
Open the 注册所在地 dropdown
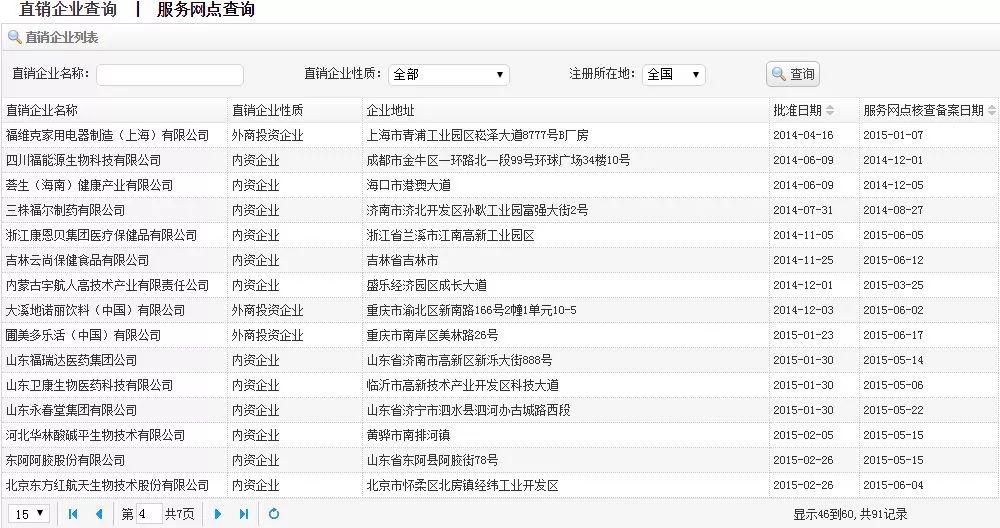(x=673, y=74)
